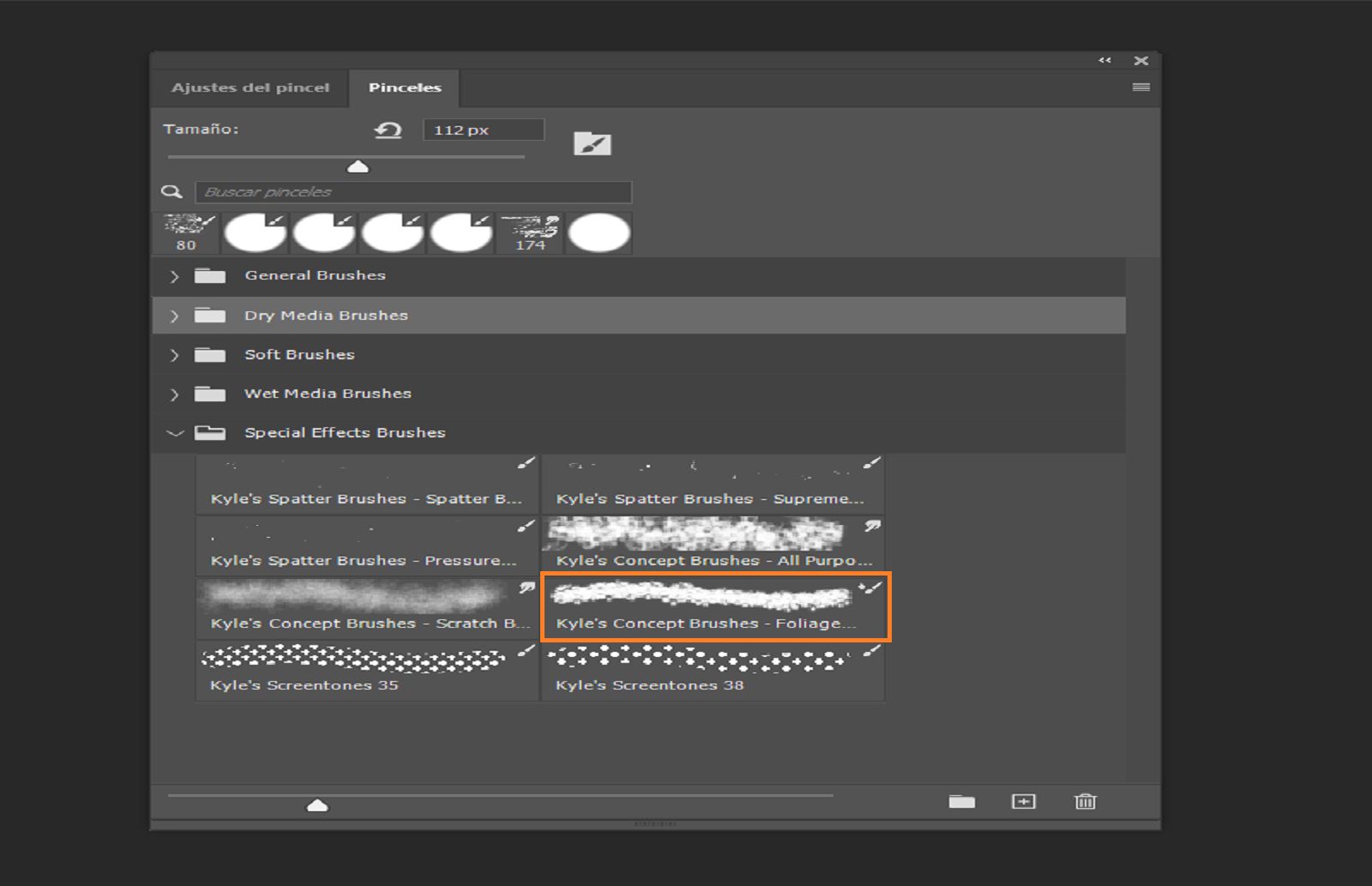
Task: Expand the Wet Media Brushes group
Action: [174, 394]
